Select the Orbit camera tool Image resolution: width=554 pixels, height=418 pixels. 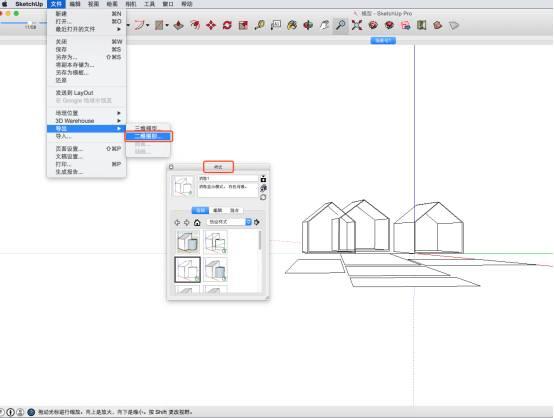[x=308, y=25]
